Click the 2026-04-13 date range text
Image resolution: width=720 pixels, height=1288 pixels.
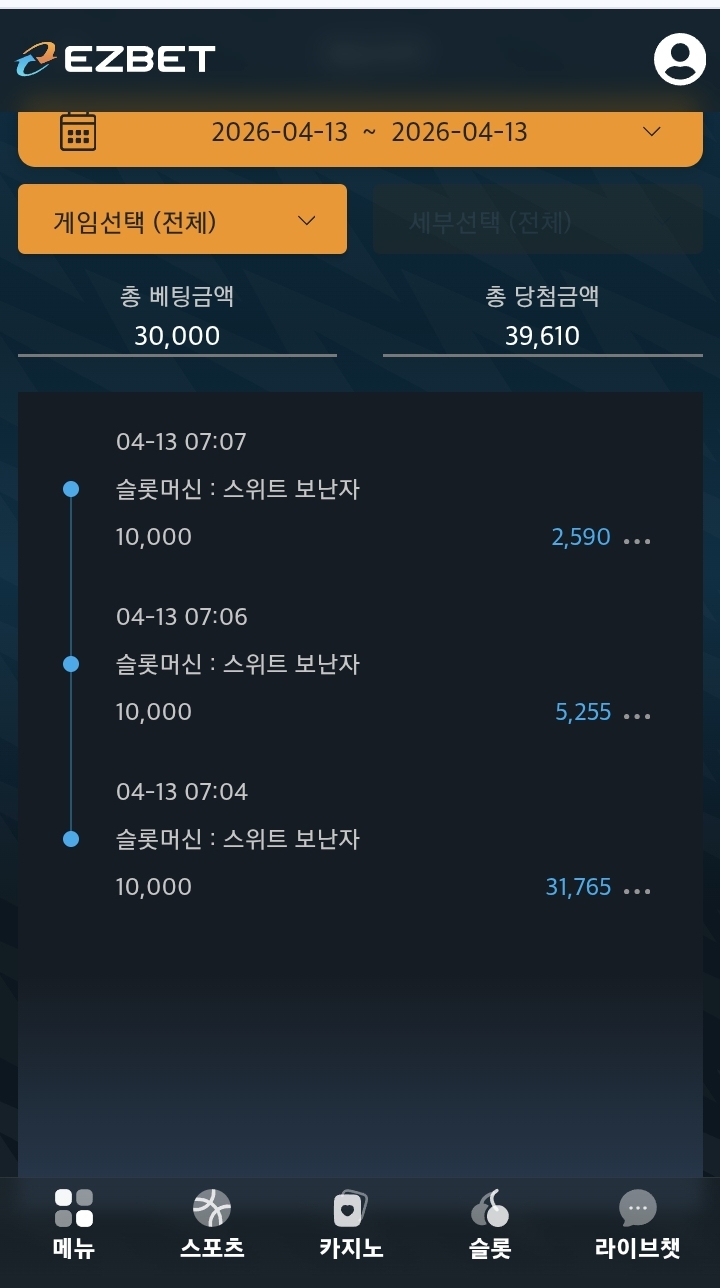tap(369, 132)
